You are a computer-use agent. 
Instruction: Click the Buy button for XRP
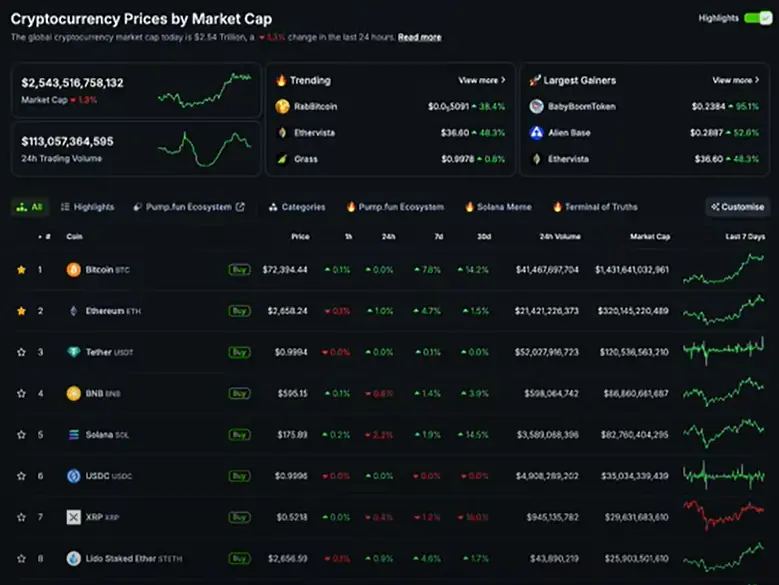239,517
